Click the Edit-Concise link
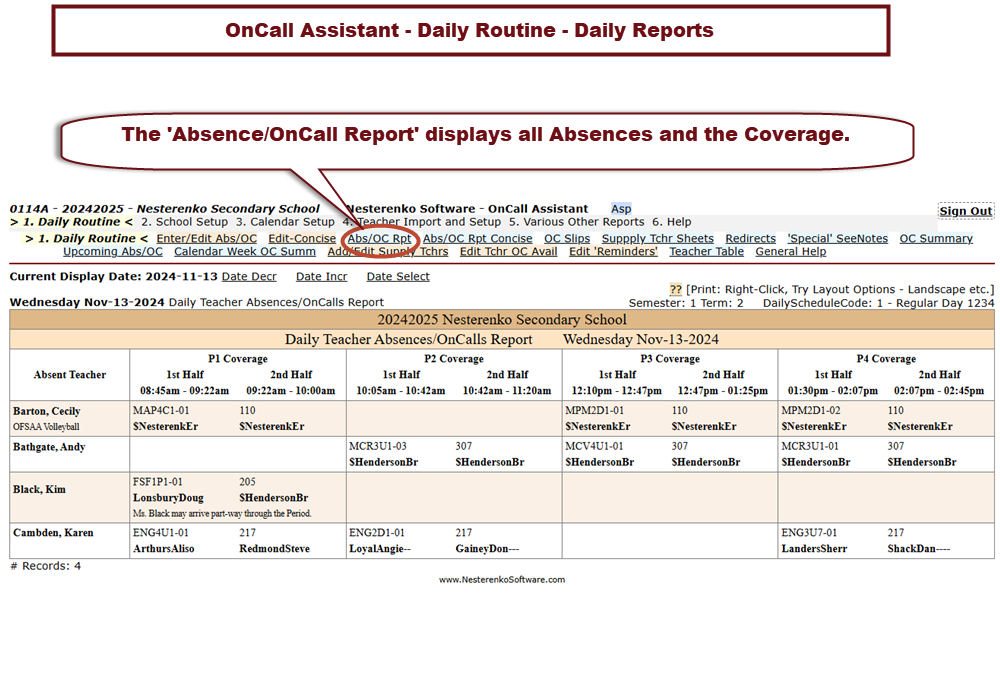 [x=302, y=239]
